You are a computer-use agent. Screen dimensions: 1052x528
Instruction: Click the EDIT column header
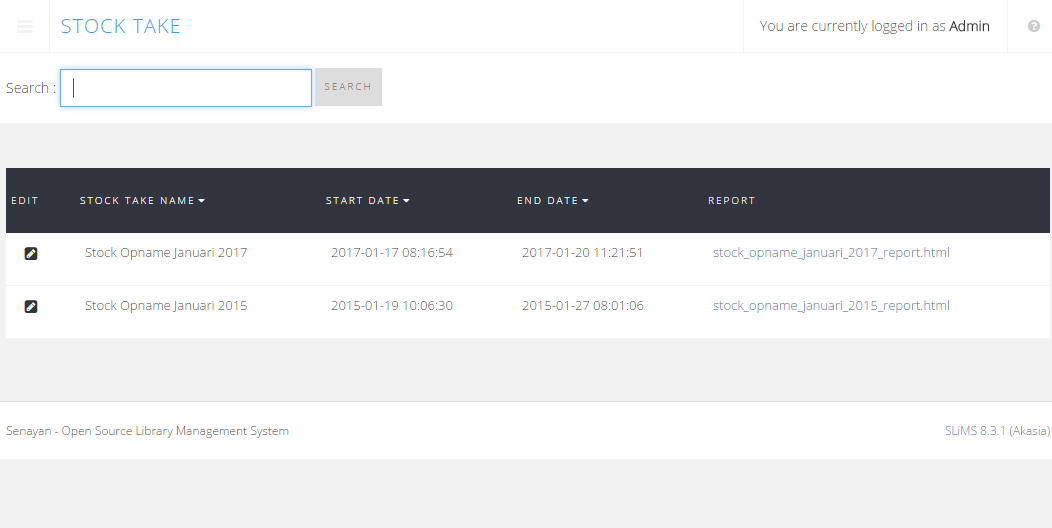pos(25,201)
